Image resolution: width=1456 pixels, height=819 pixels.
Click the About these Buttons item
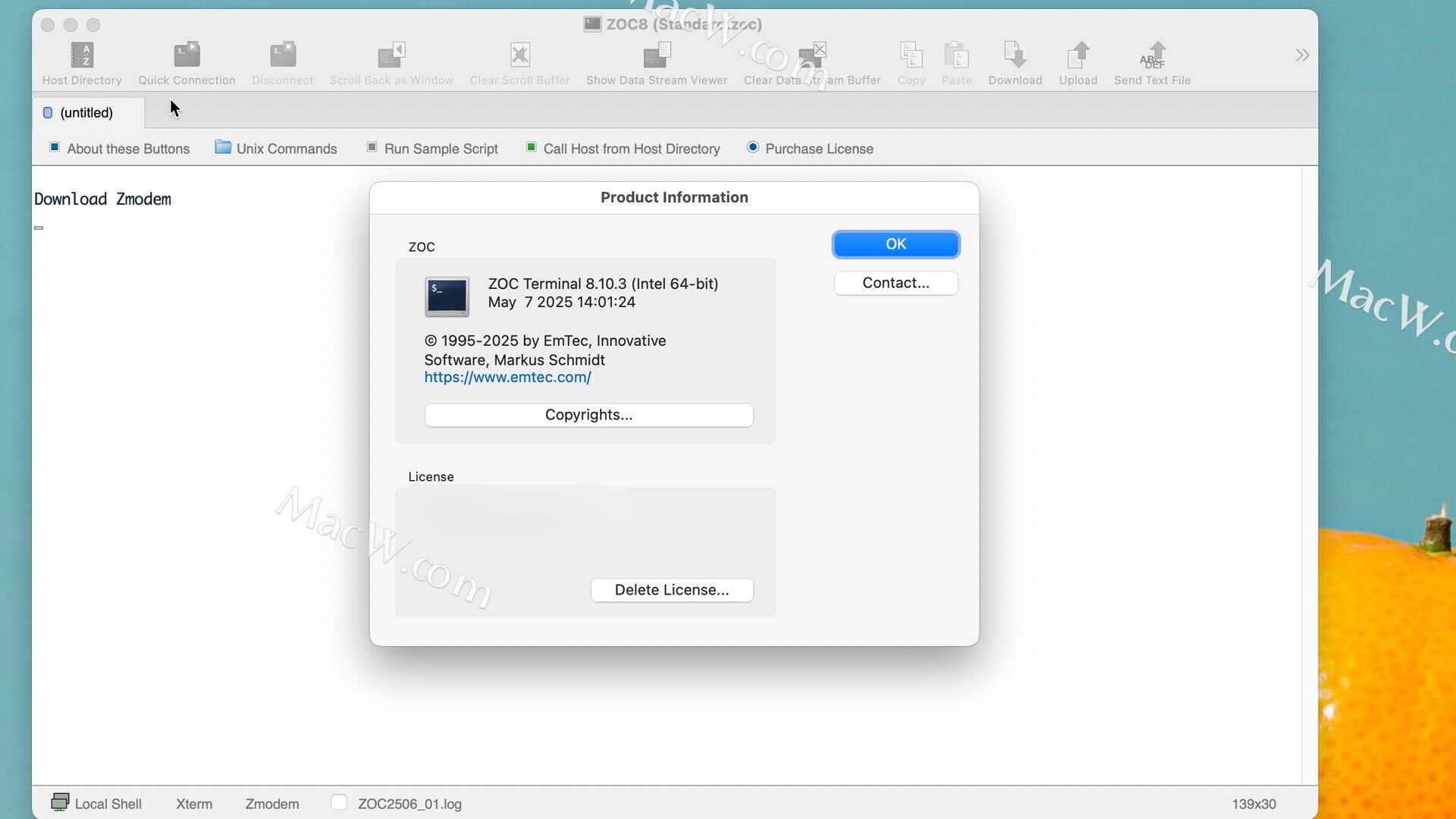pyautogui.click(x=120, y=149)
